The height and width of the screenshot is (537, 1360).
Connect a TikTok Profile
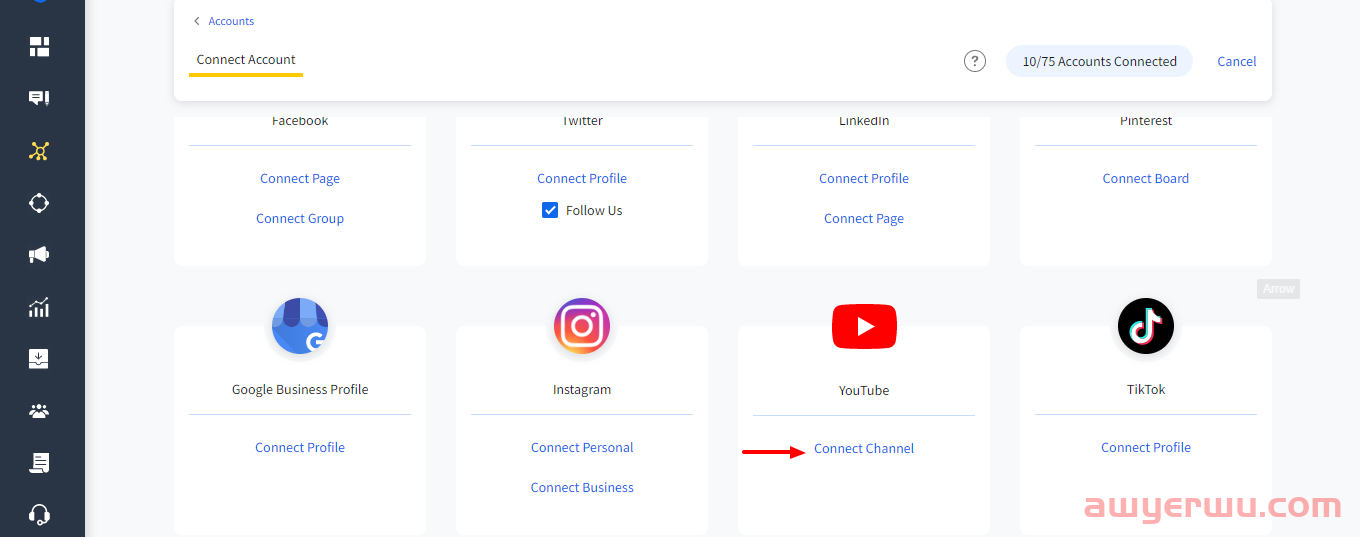coord(1146,447)
